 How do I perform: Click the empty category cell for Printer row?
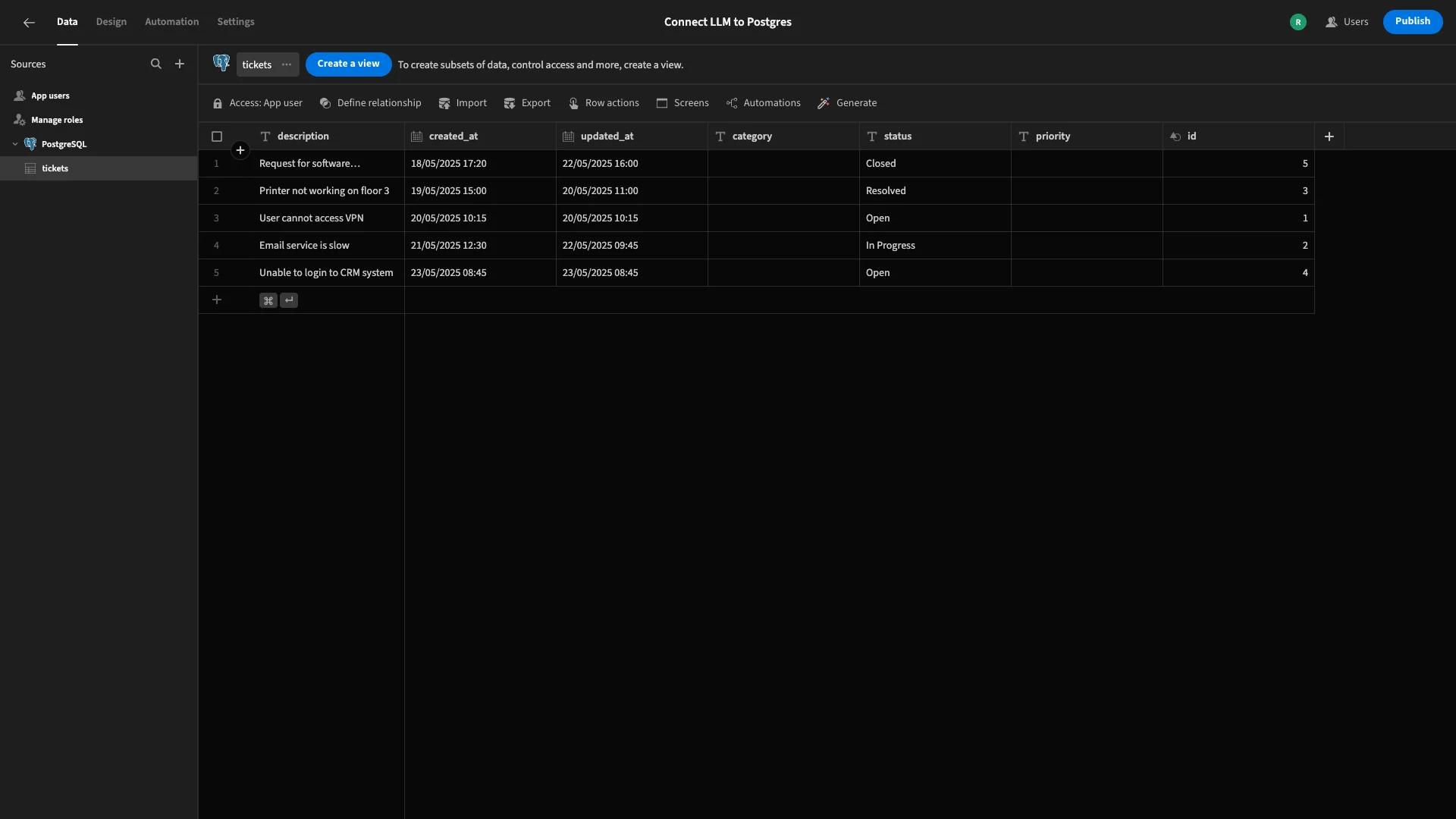pos(783,191)
